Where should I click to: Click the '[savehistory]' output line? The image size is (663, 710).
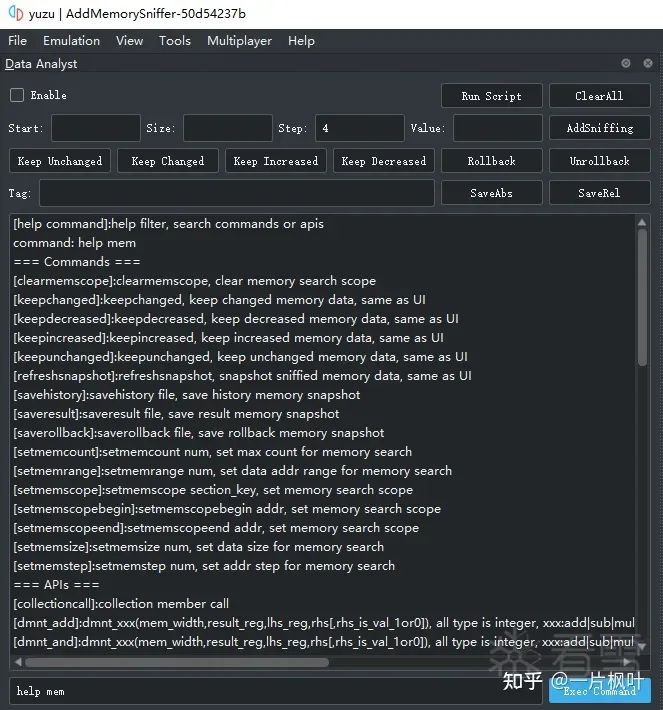point(187,395)
